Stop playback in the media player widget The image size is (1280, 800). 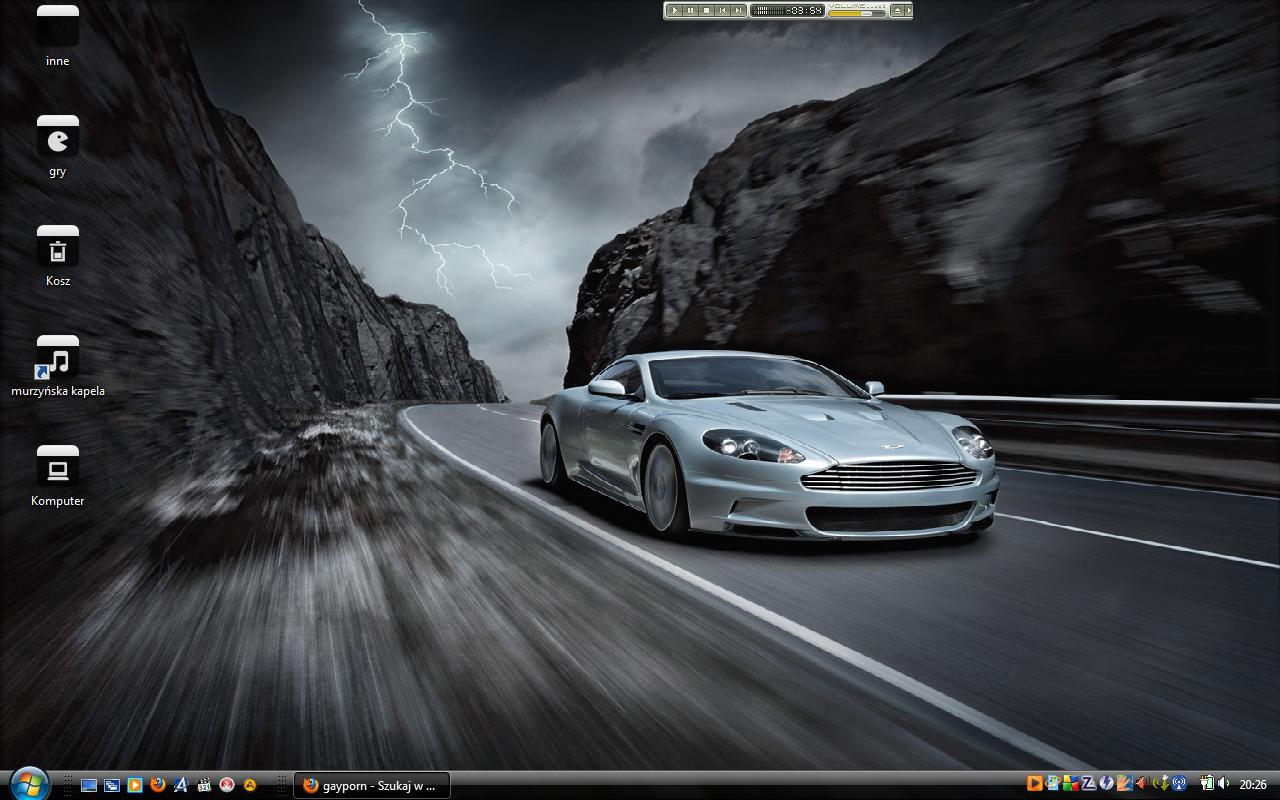click(x=706, y=10)
